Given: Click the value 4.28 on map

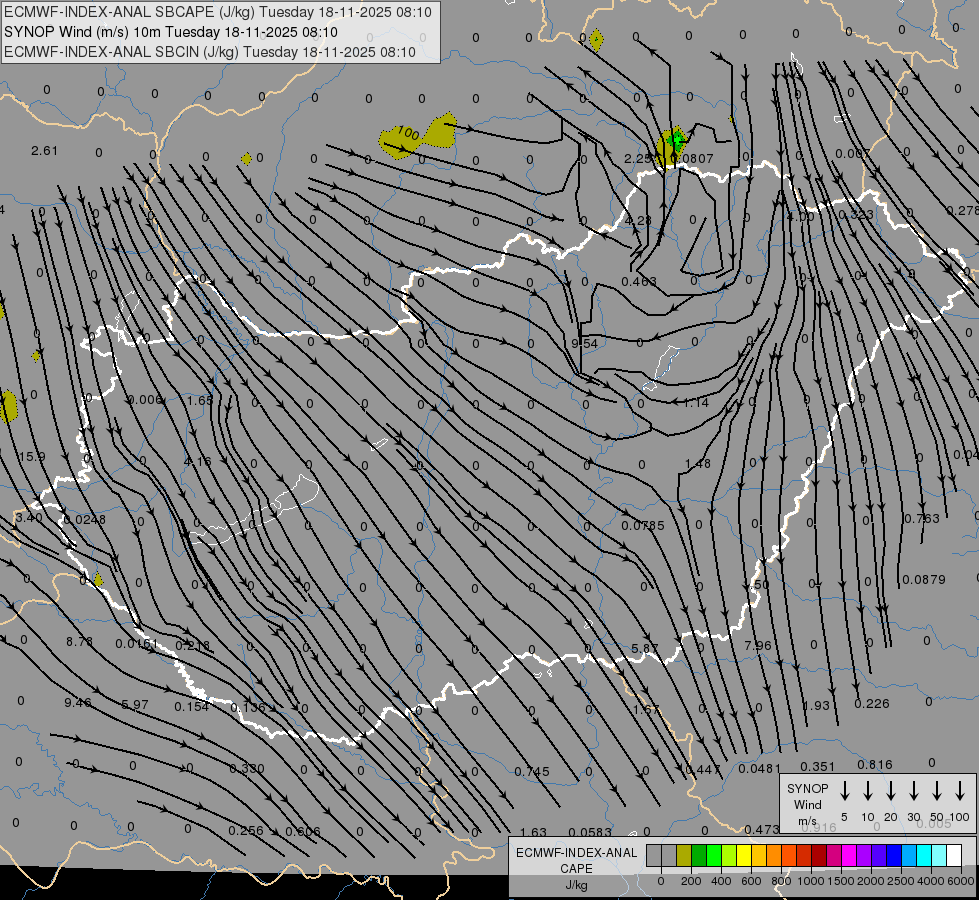Looking at the screenshot, I should tap(638, 220).
